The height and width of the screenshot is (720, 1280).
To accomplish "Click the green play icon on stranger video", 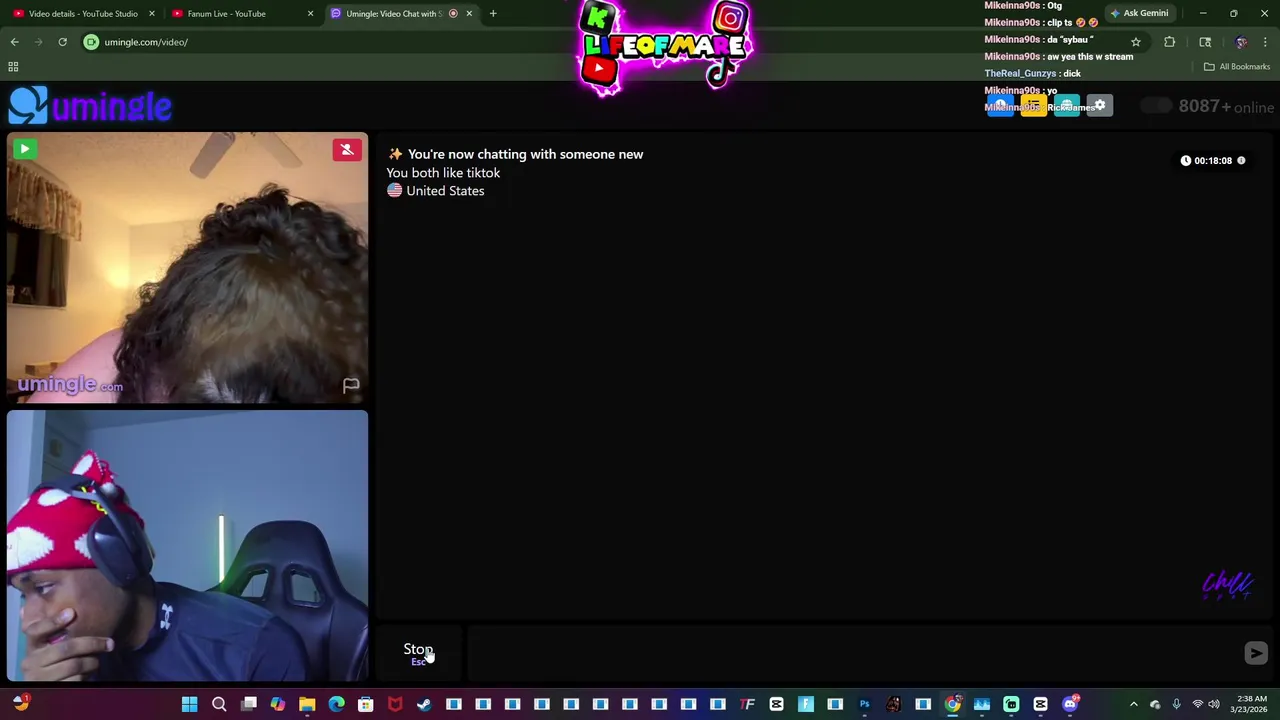I will [x=24, y=150].
